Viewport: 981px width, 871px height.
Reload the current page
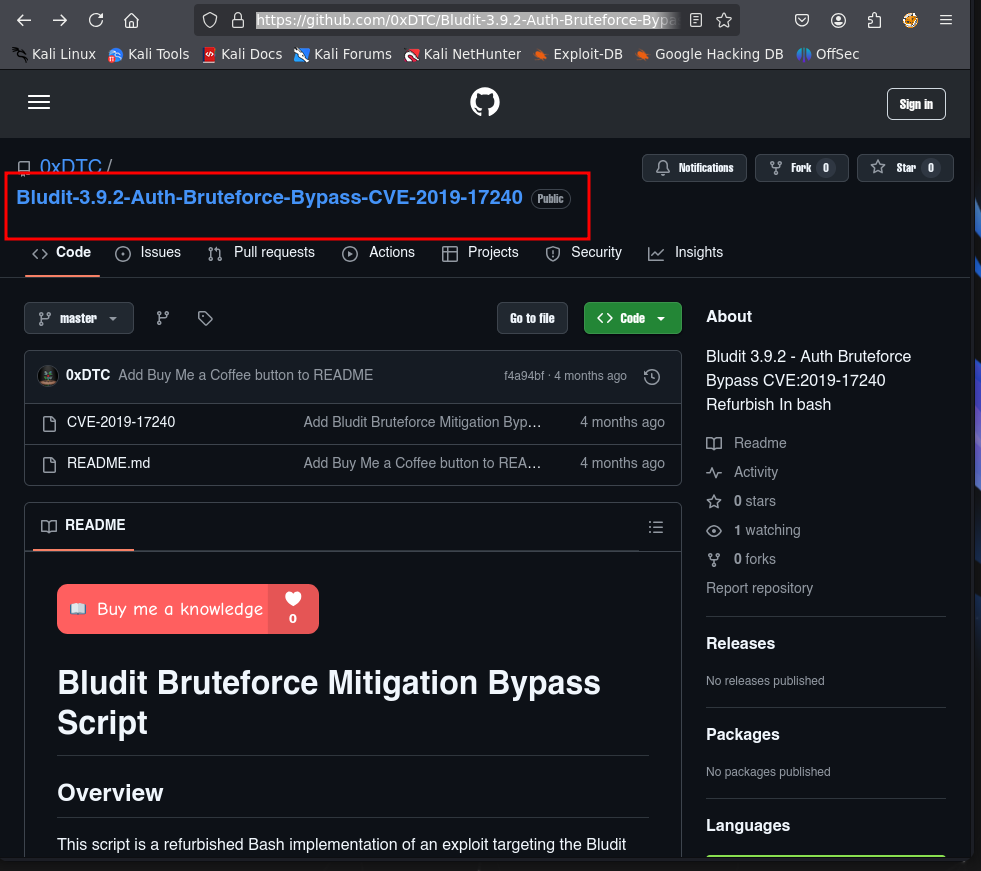(96, 21)
